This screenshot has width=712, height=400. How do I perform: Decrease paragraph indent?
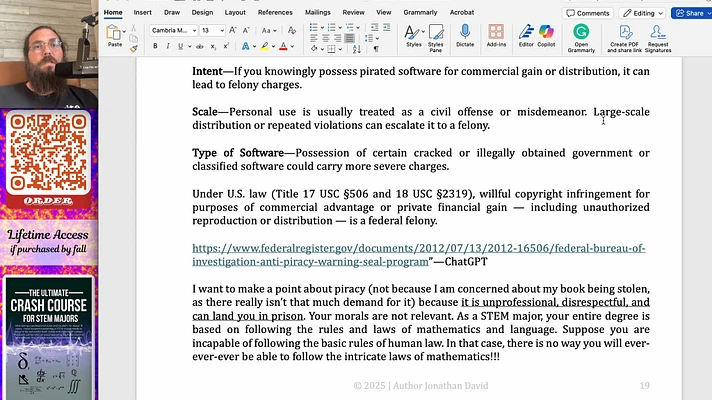coord(374,28)
